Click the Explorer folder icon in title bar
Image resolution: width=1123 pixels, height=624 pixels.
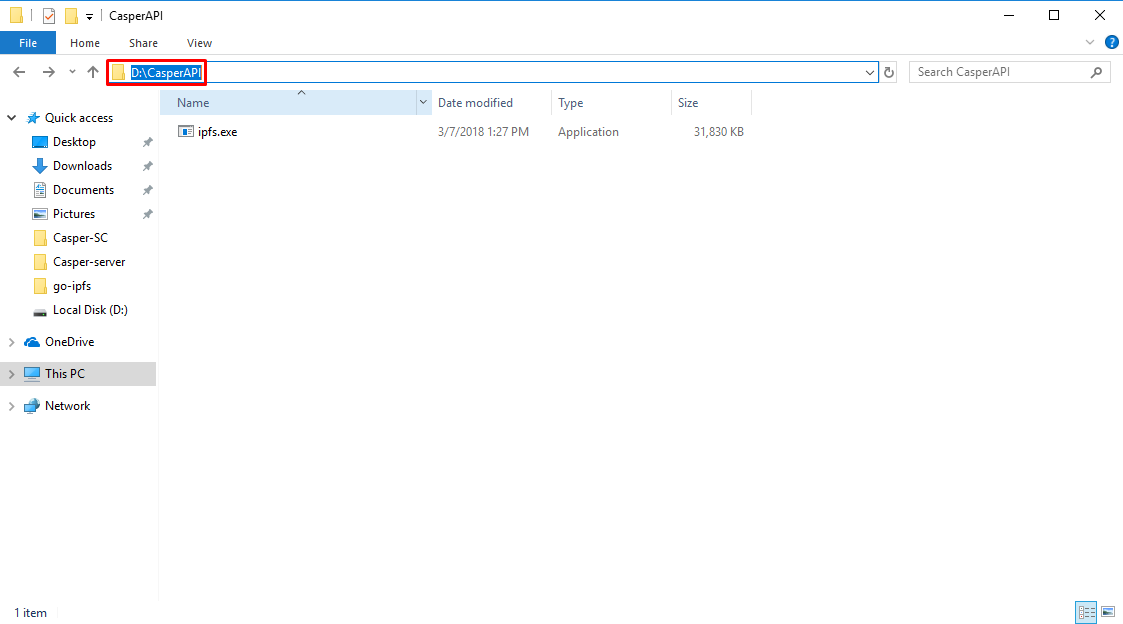pos(16,16)
